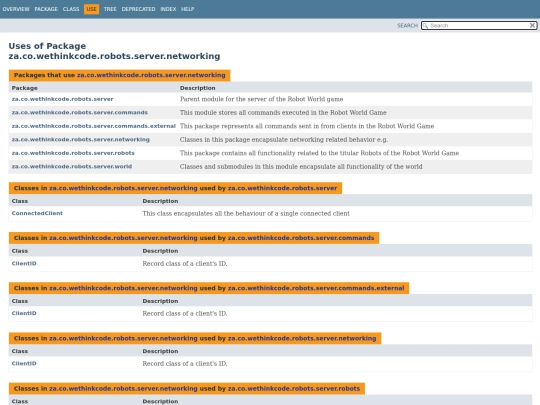Open za.co.wethinkcode.robots.server.commands.external package link

(x=94, y=126)
